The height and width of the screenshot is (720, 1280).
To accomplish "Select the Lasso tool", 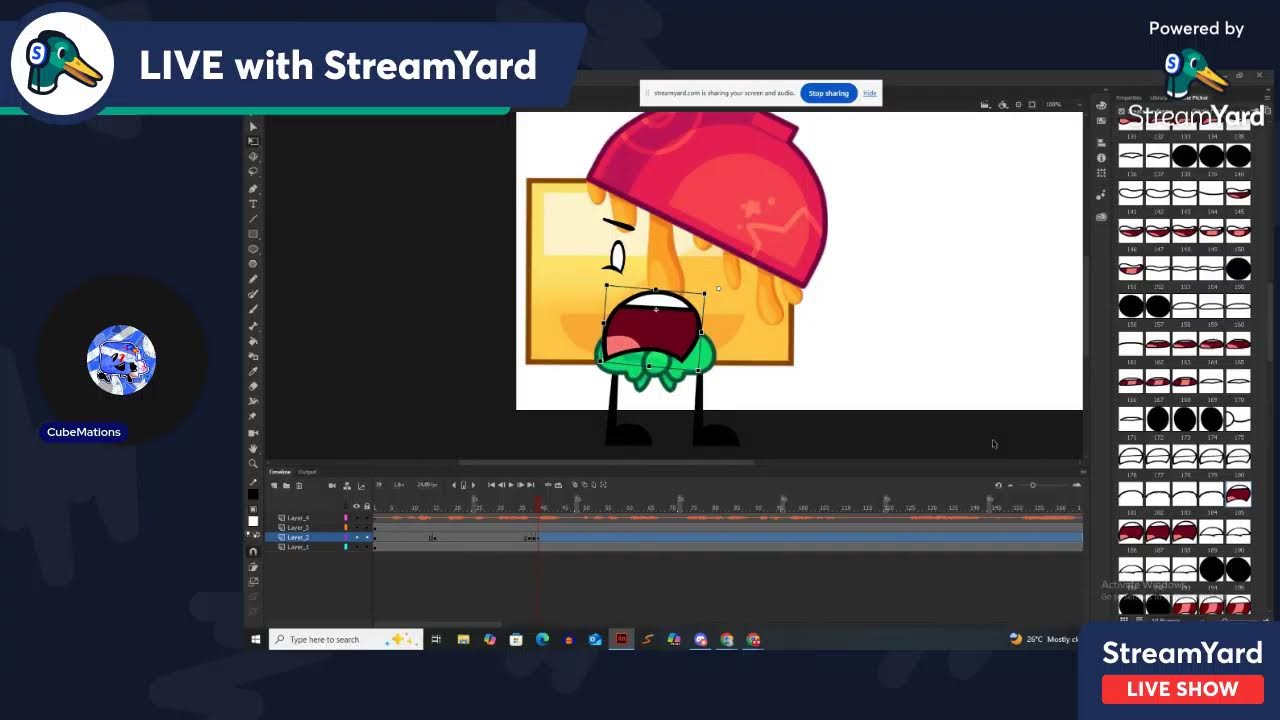I will [253, 171].
